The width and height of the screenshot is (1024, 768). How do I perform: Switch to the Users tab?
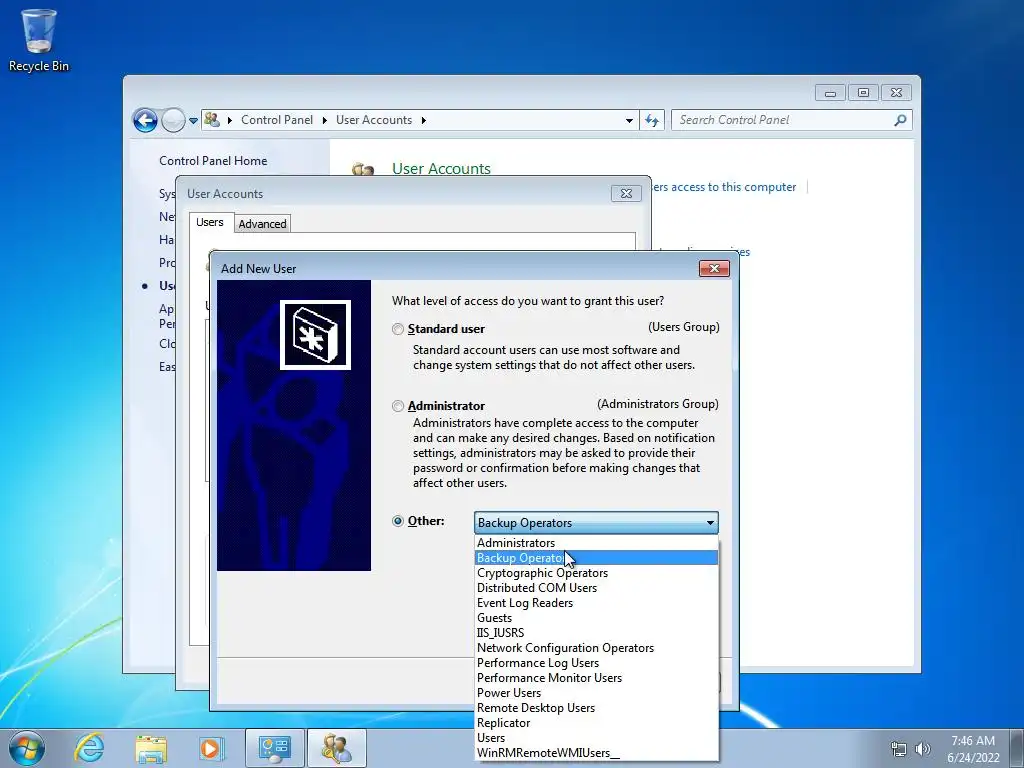click(210, 222)
